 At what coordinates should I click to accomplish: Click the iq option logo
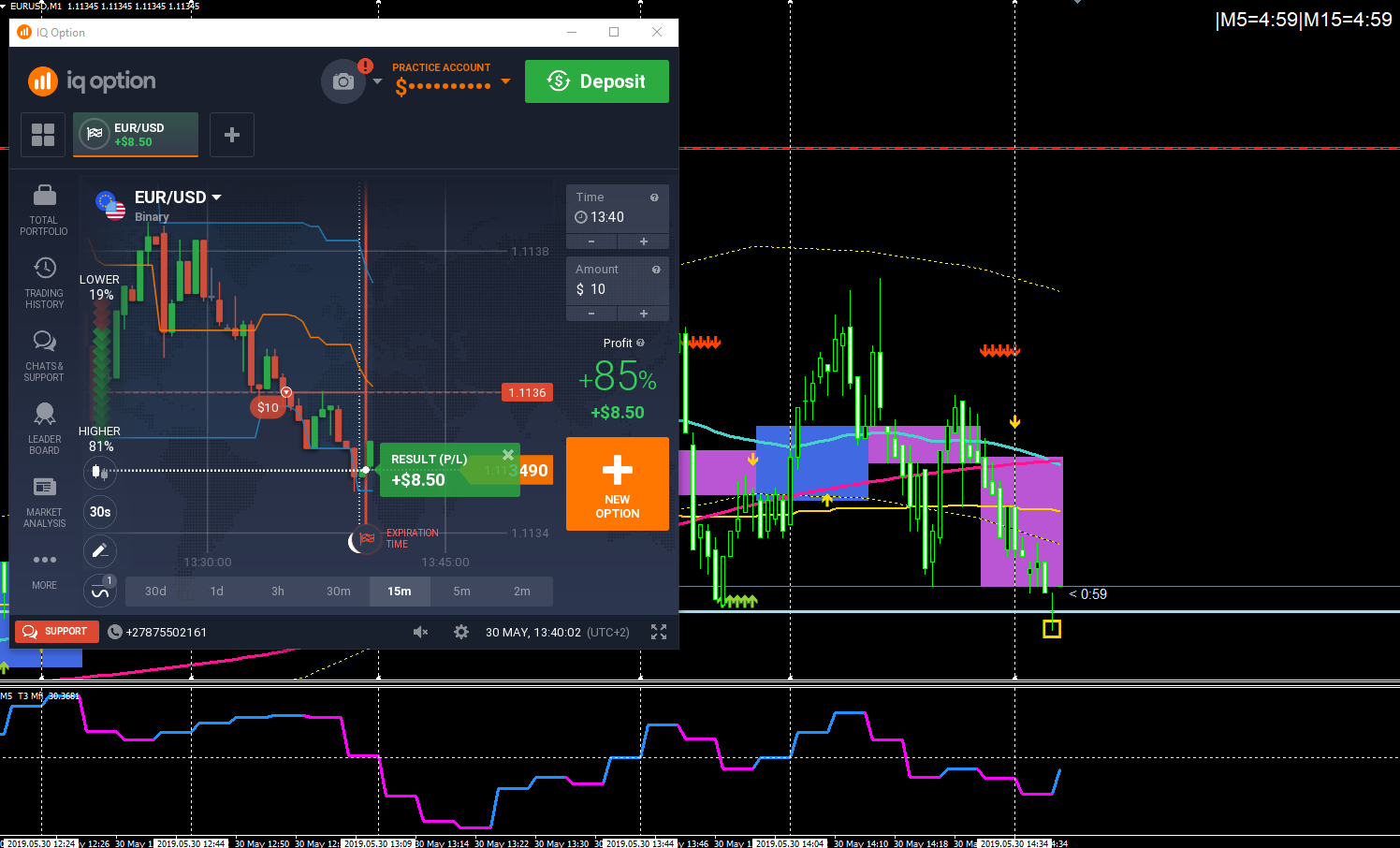(93, 81)
